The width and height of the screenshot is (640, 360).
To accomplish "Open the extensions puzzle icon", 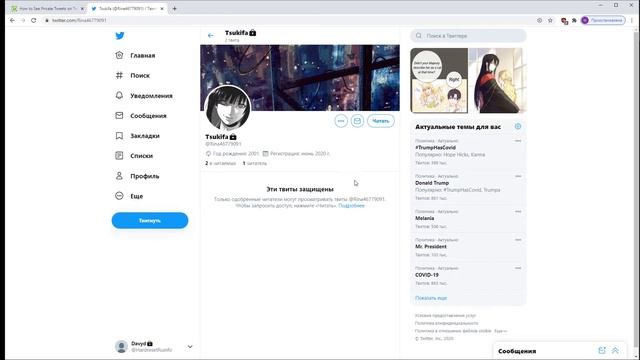I will pyautogui.click(x=574, y=20).
